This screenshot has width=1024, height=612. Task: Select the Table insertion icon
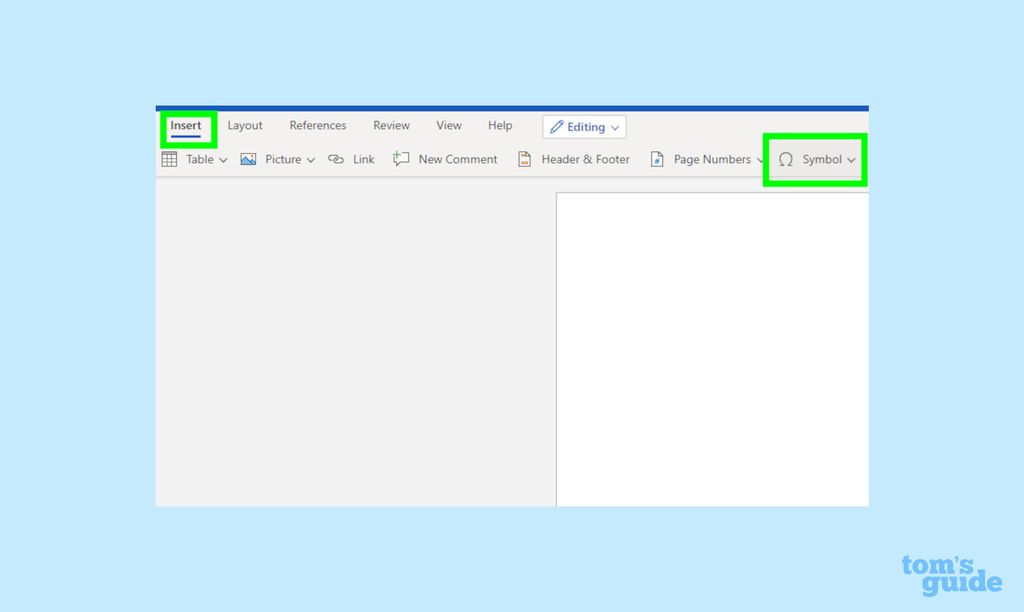[x=168, y=159]
